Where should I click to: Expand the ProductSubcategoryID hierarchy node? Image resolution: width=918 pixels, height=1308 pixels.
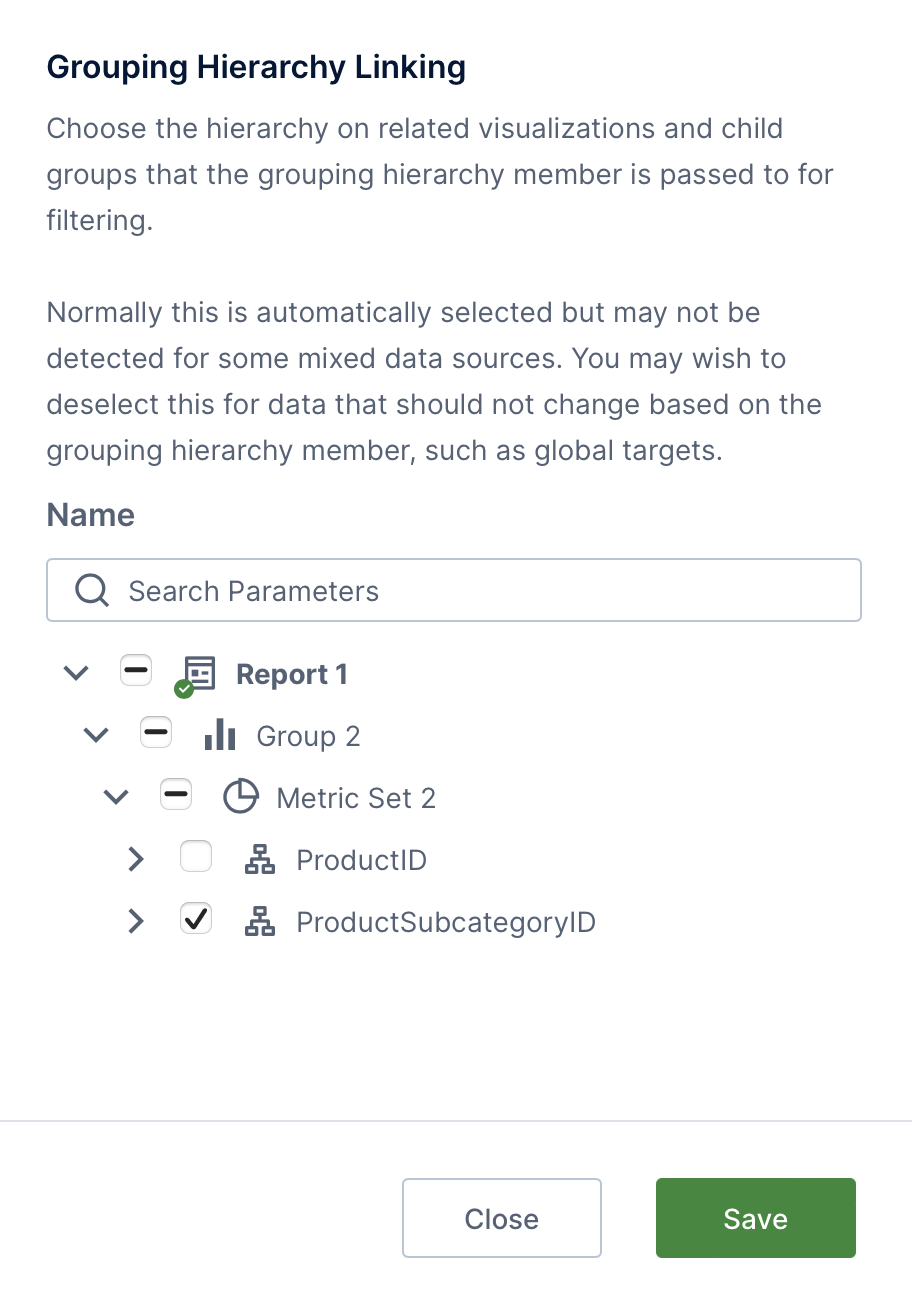(x=136, y=921)
